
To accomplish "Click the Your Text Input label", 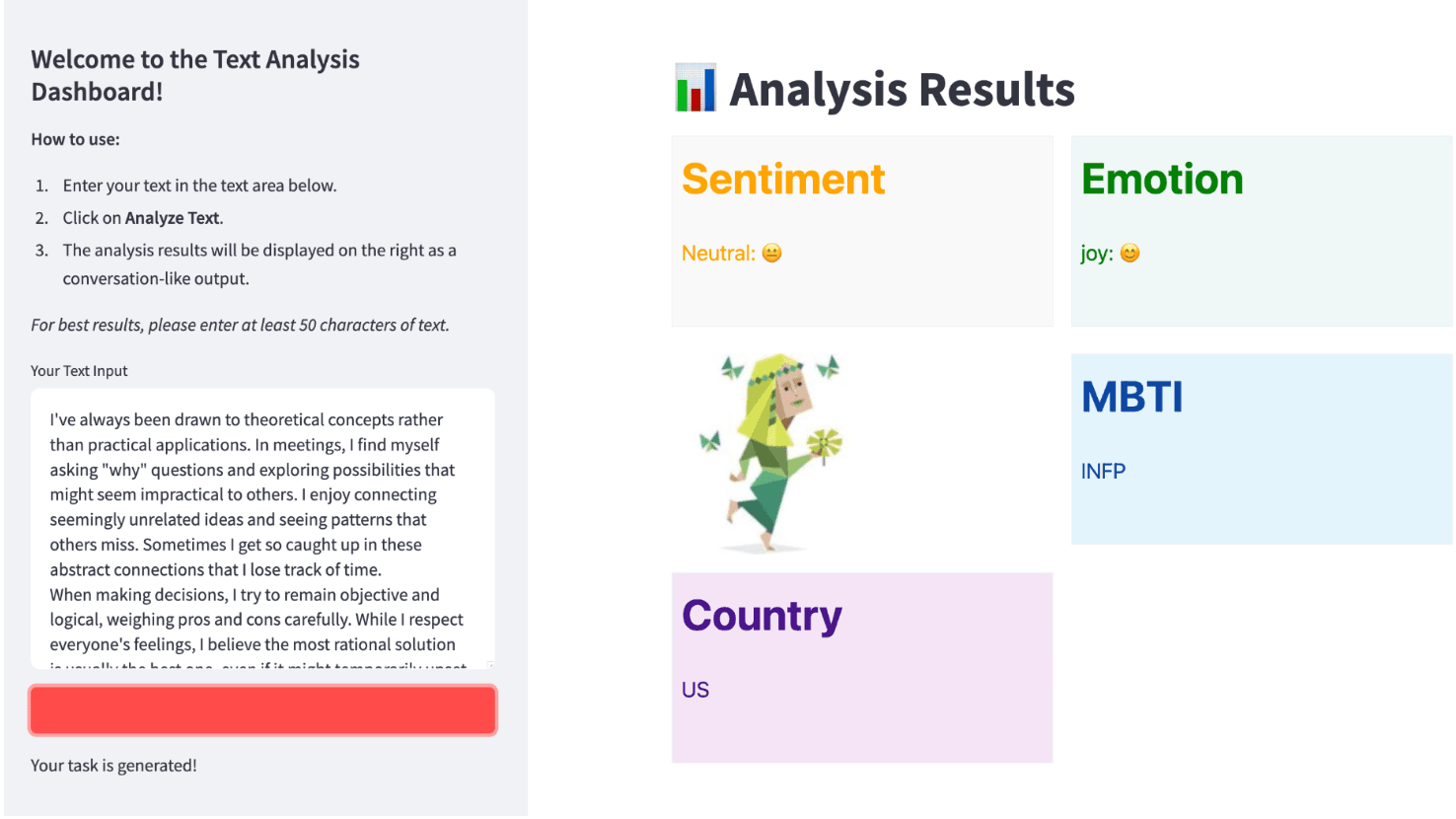I will (x=79, y=371).
